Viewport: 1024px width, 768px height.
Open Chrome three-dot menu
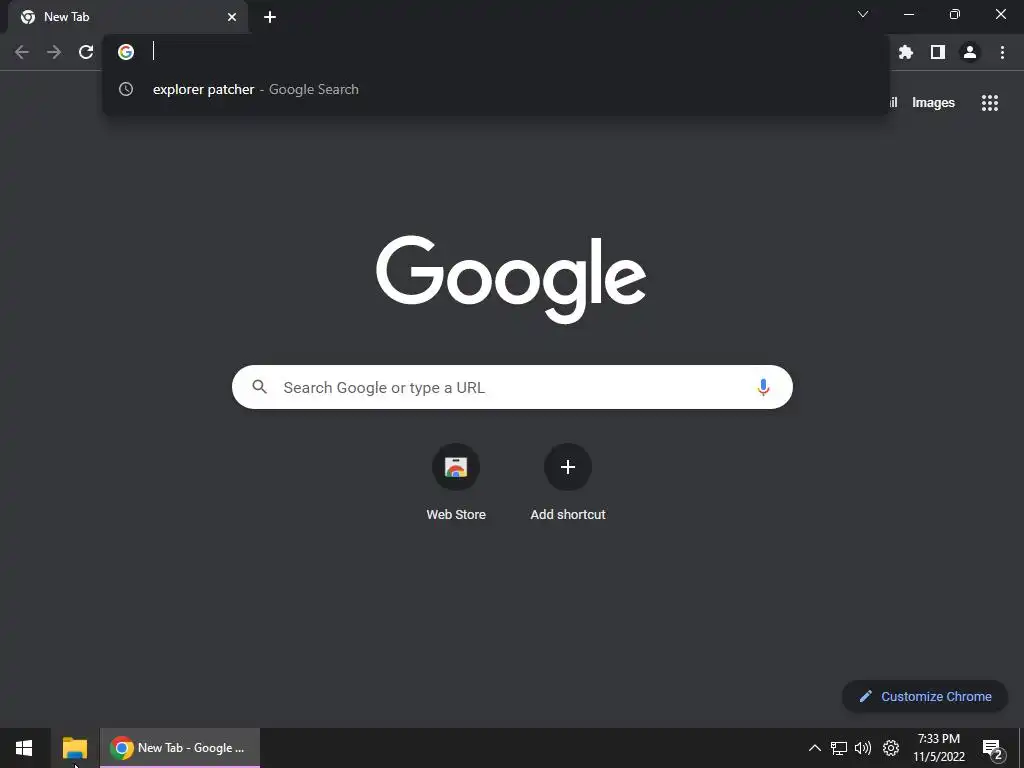point(1002,52)
